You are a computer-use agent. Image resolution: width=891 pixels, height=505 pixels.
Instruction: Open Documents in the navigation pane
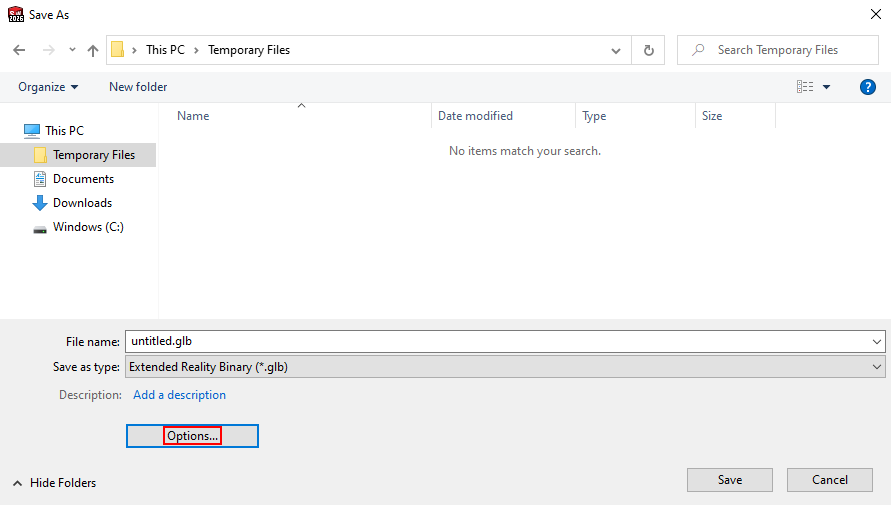click(x=83, y=179)
